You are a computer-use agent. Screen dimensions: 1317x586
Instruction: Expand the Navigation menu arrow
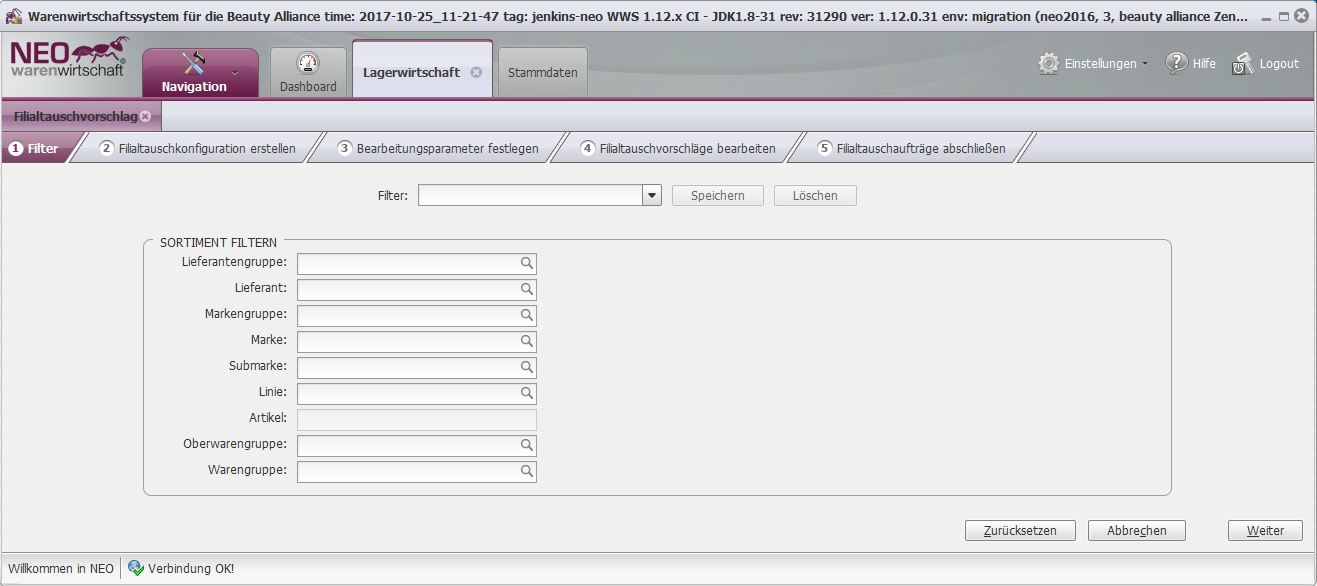pos(235,72)
